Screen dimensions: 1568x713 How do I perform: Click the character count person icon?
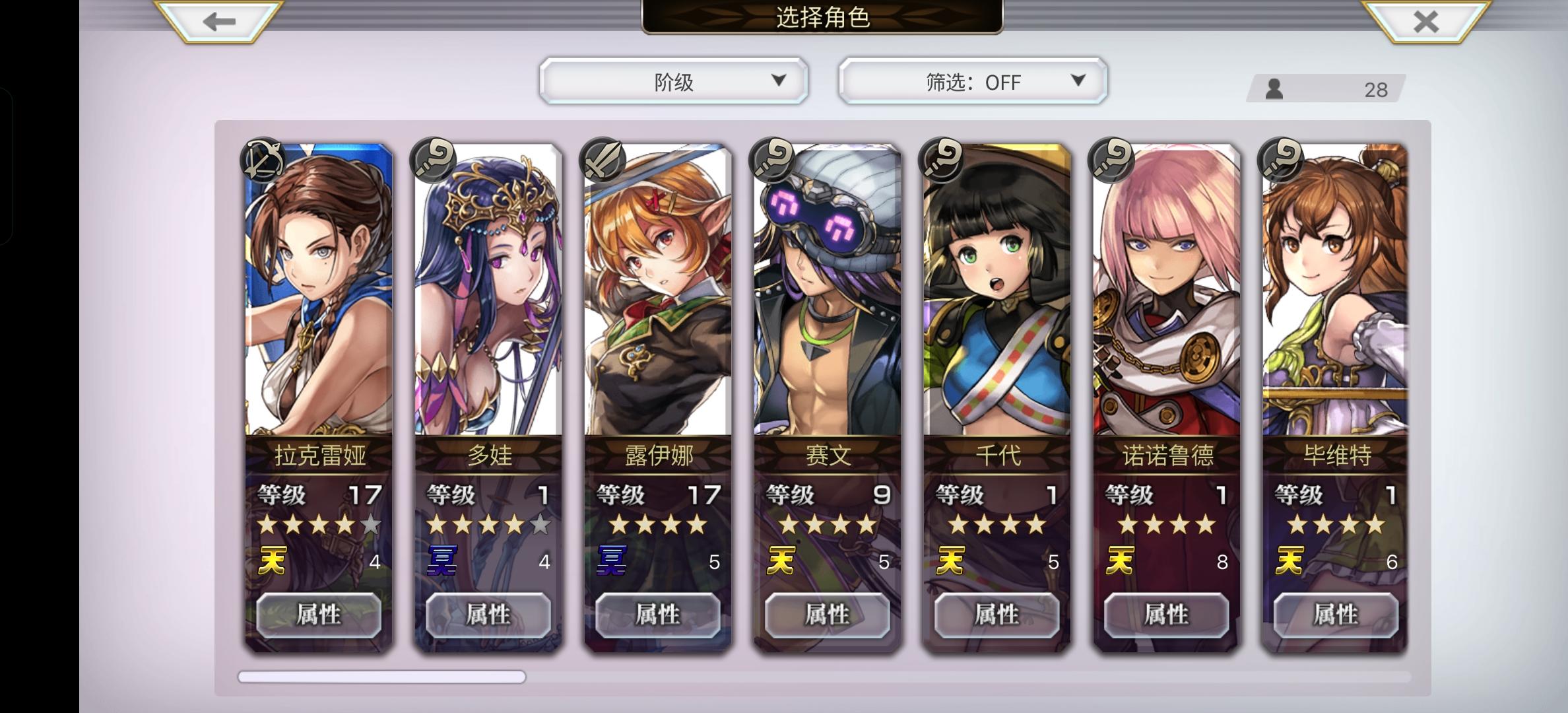[x=1274, y=88]
